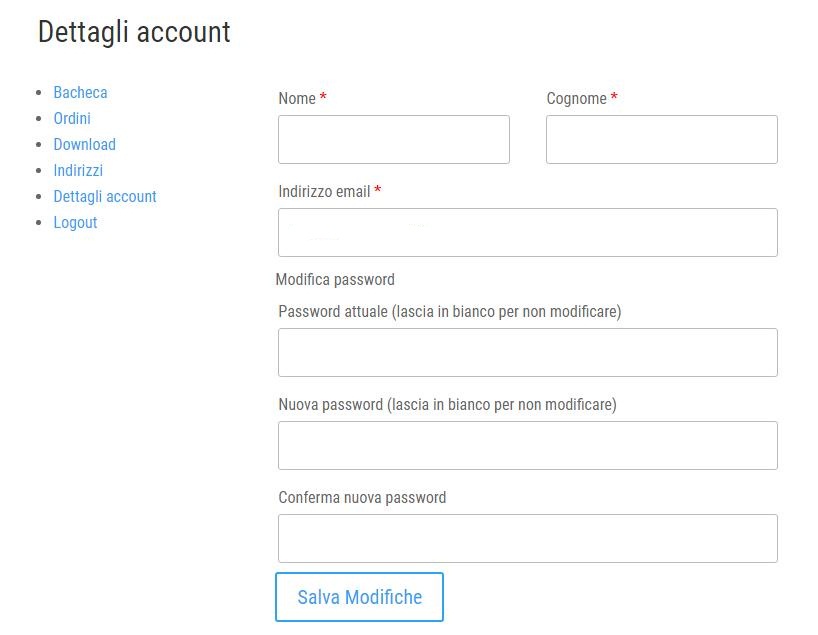Image resolution: width=818 pixels, height=635 pixels.
Task: Click the Nome field label
Action: 297,98
